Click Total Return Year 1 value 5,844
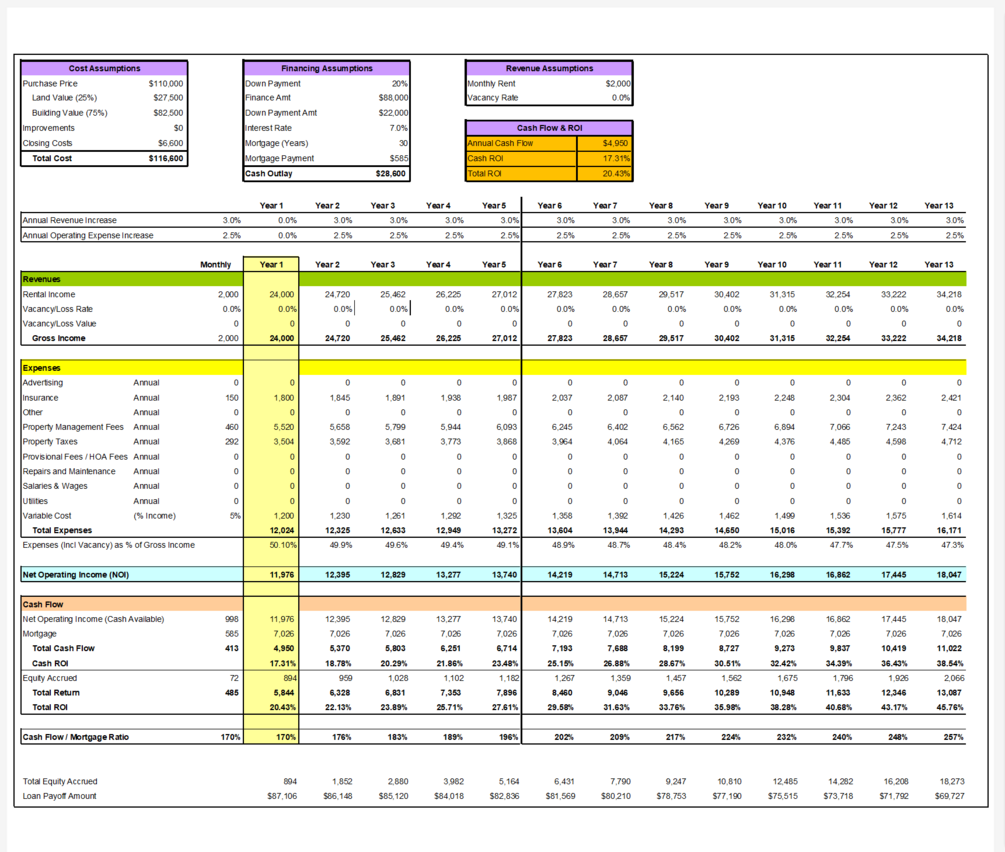The height and width of the screenshot is (852, 1005). [x=284, y=692]
